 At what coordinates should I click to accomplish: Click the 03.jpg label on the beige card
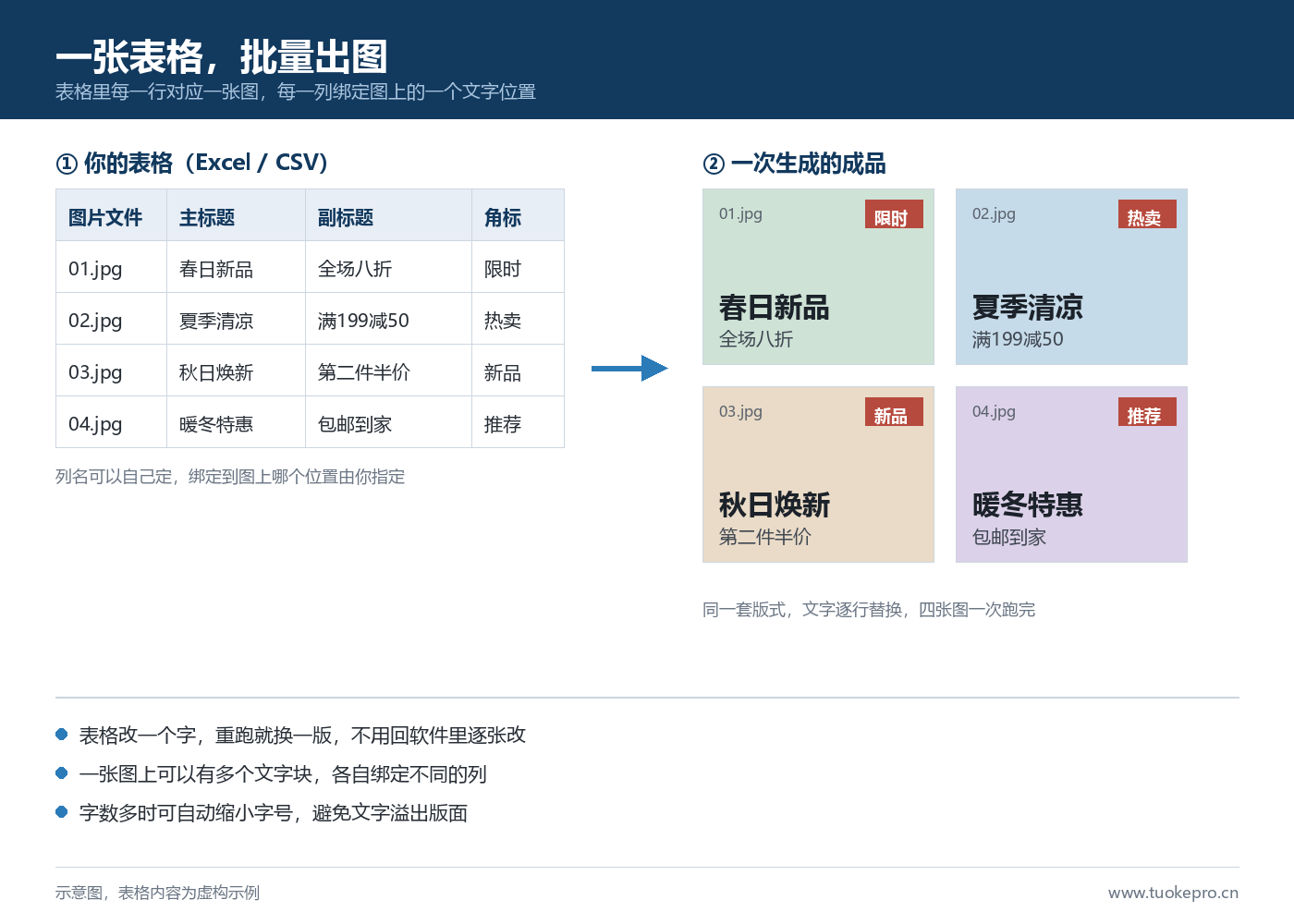pyautogui.click(x=740, y=412)
